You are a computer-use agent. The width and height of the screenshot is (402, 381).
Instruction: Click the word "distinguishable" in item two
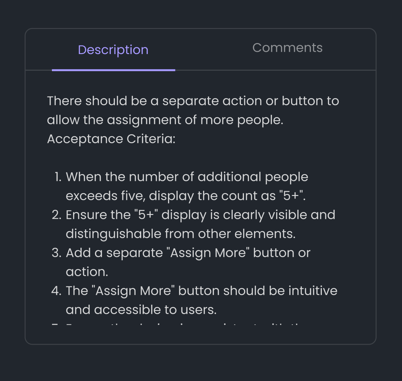tap(113, 234)
